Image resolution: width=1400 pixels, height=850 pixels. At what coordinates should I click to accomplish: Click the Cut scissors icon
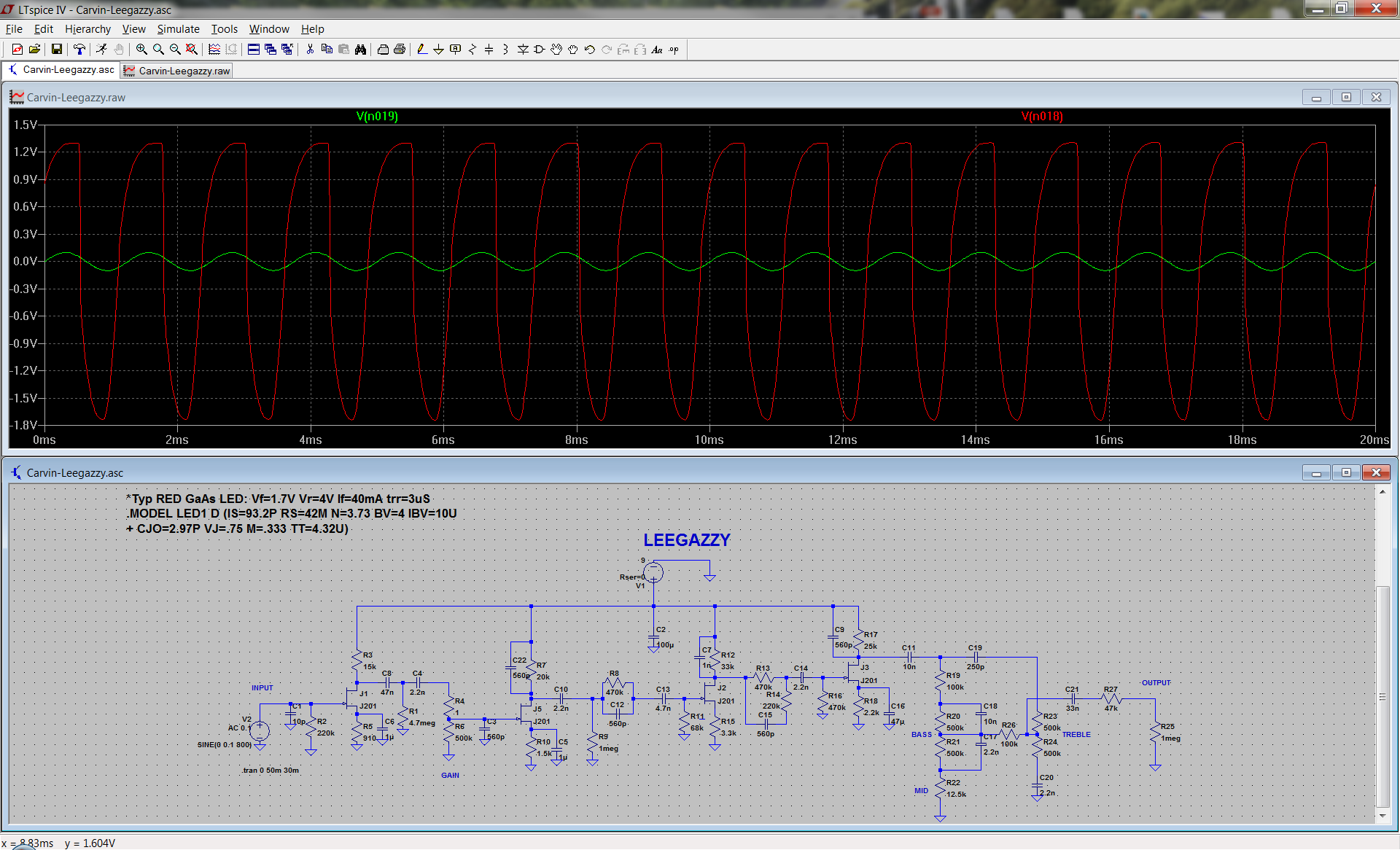pos(310,50)
